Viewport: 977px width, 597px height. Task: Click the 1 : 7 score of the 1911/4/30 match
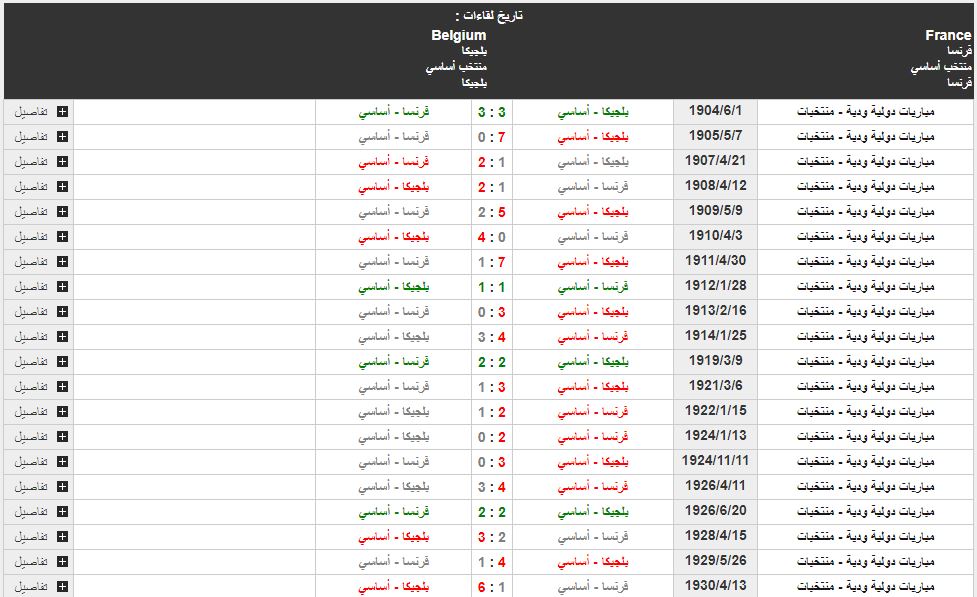(492, 262)
